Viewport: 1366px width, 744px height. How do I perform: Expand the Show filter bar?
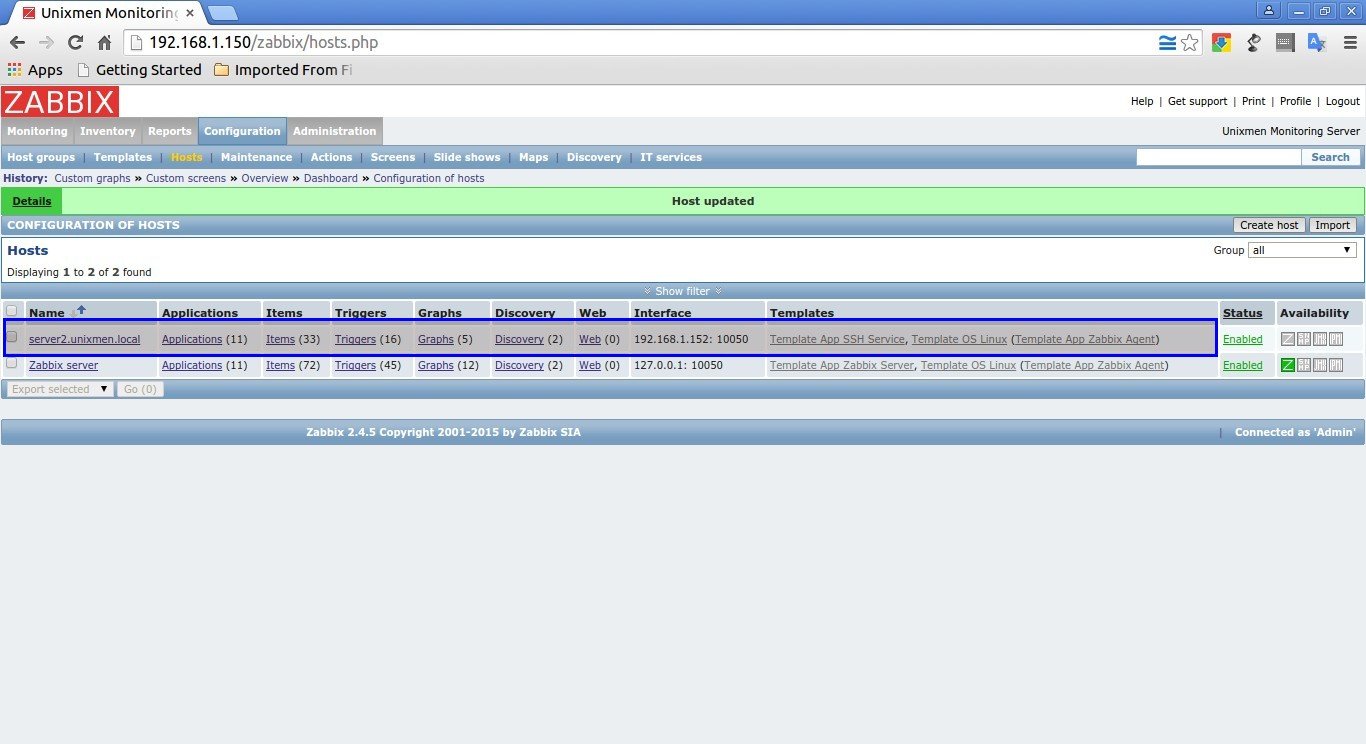point(683,291)
